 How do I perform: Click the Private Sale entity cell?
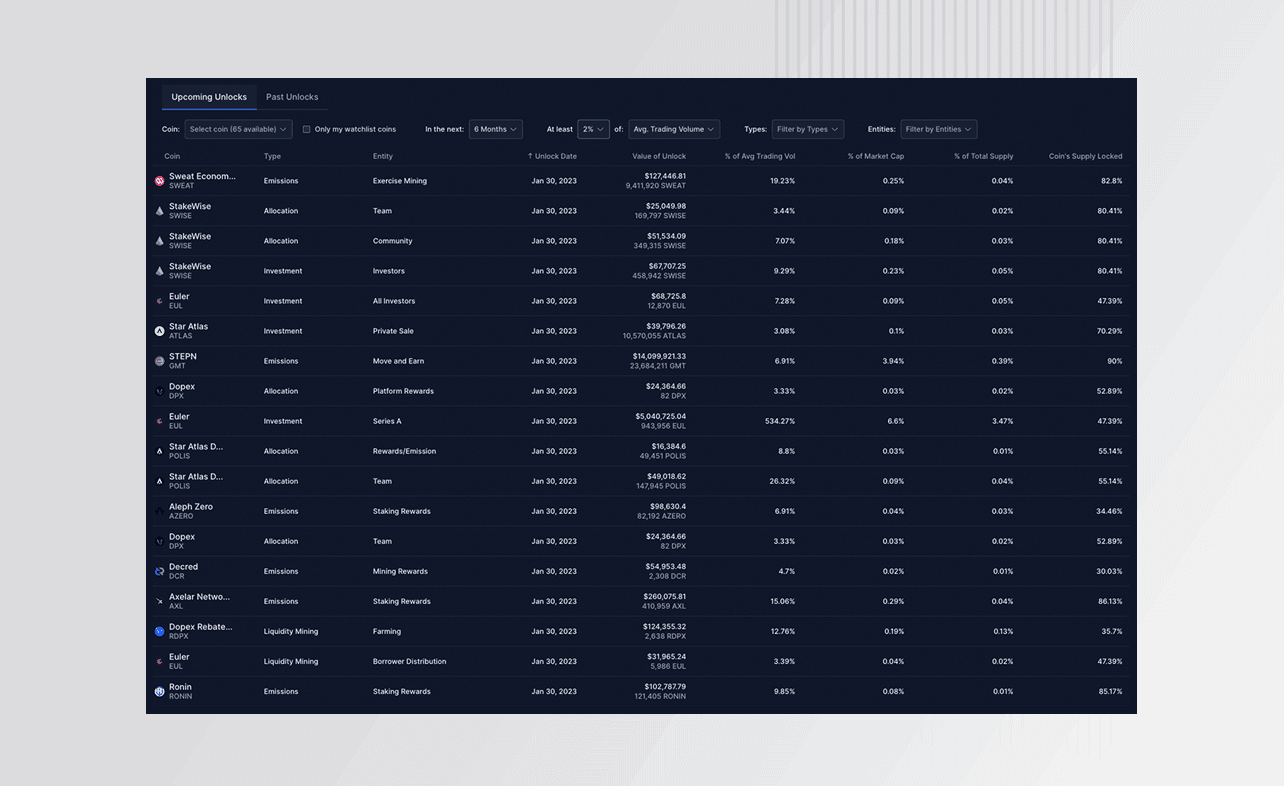[x=393, y=331]
